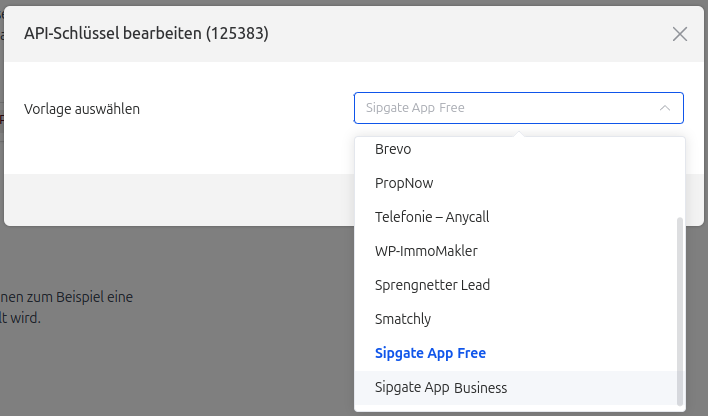The height and width of the screenshot is (416, 708).
Task: Click the Vorlage auswählen label
Action: coord(82,108)
